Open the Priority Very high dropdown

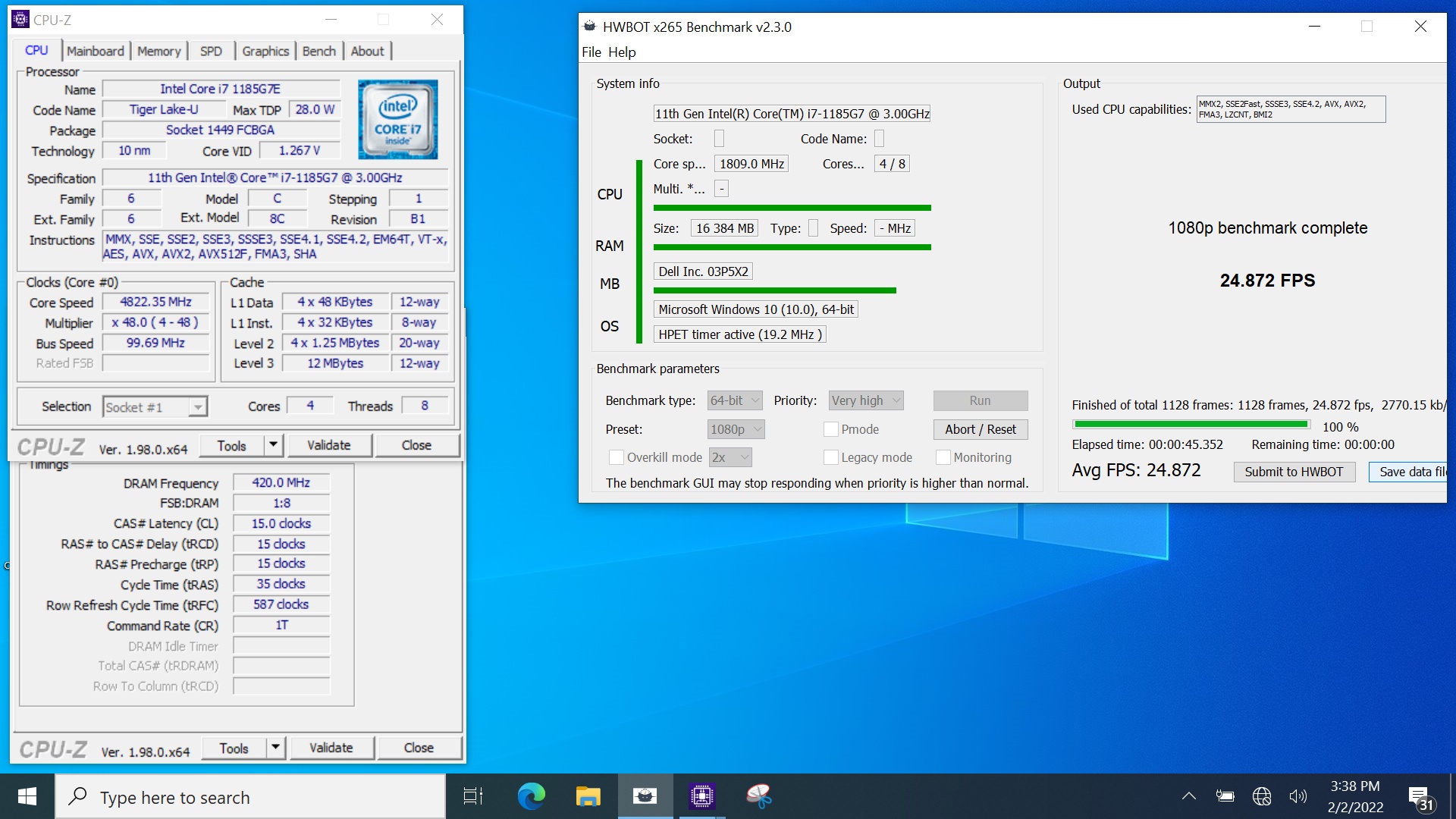866,400
